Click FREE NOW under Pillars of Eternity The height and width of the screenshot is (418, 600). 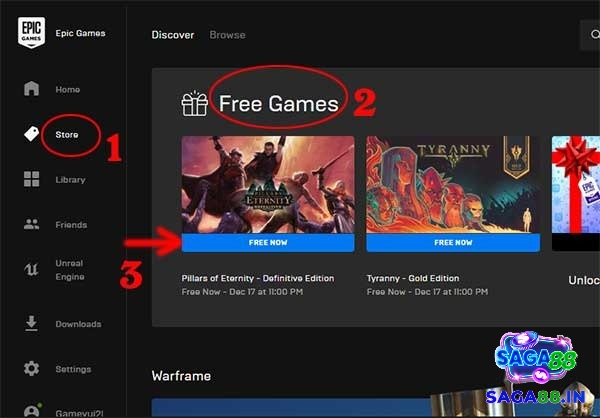(268, 243)
